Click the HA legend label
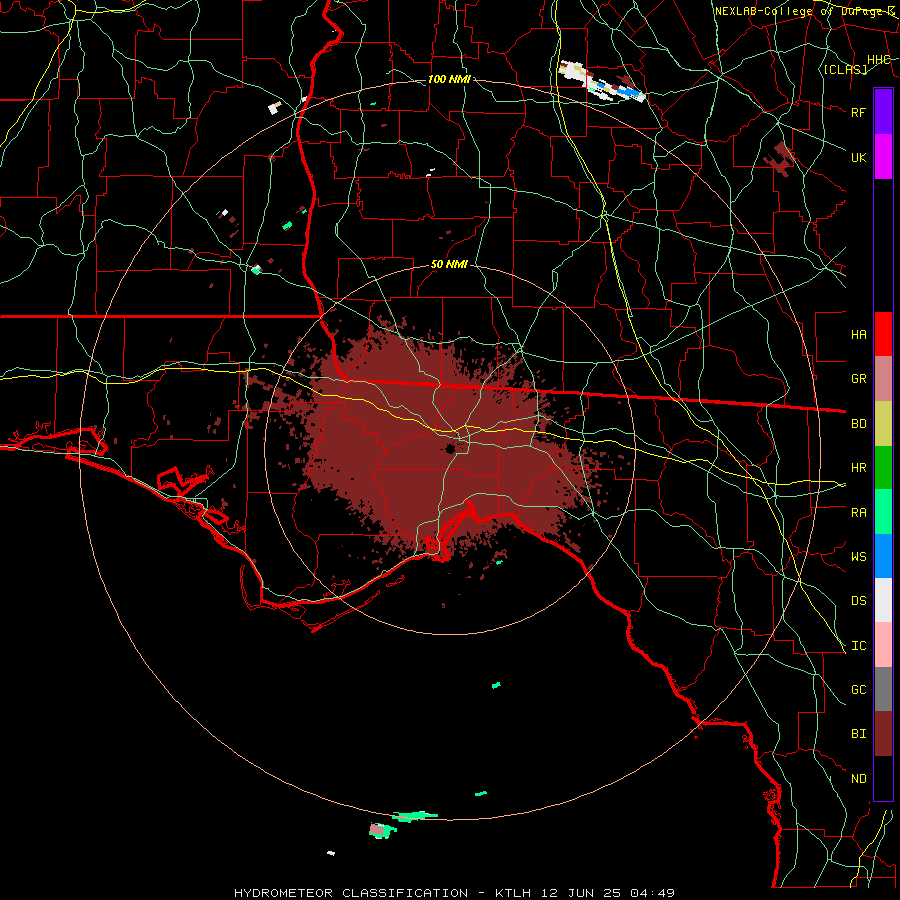900x900 pixels. click(858, 334)
